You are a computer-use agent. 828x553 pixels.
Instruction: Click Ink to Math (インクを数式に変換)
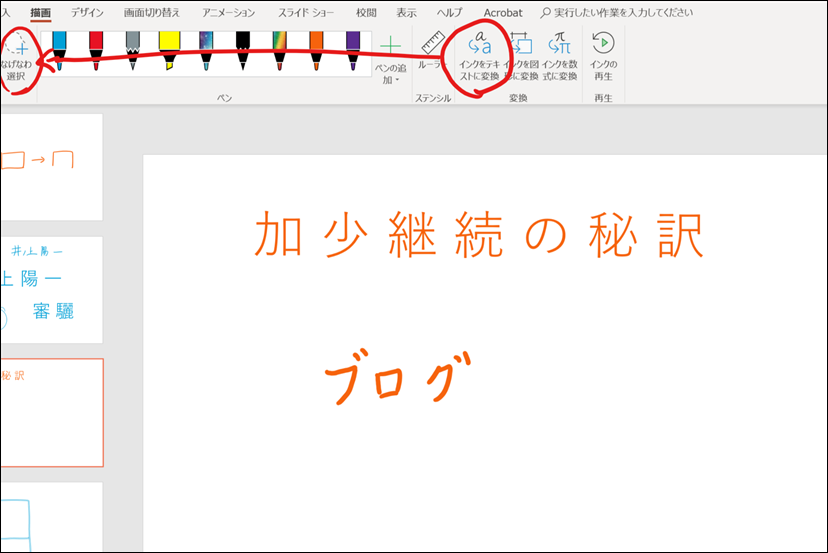[x=560, y=56]
